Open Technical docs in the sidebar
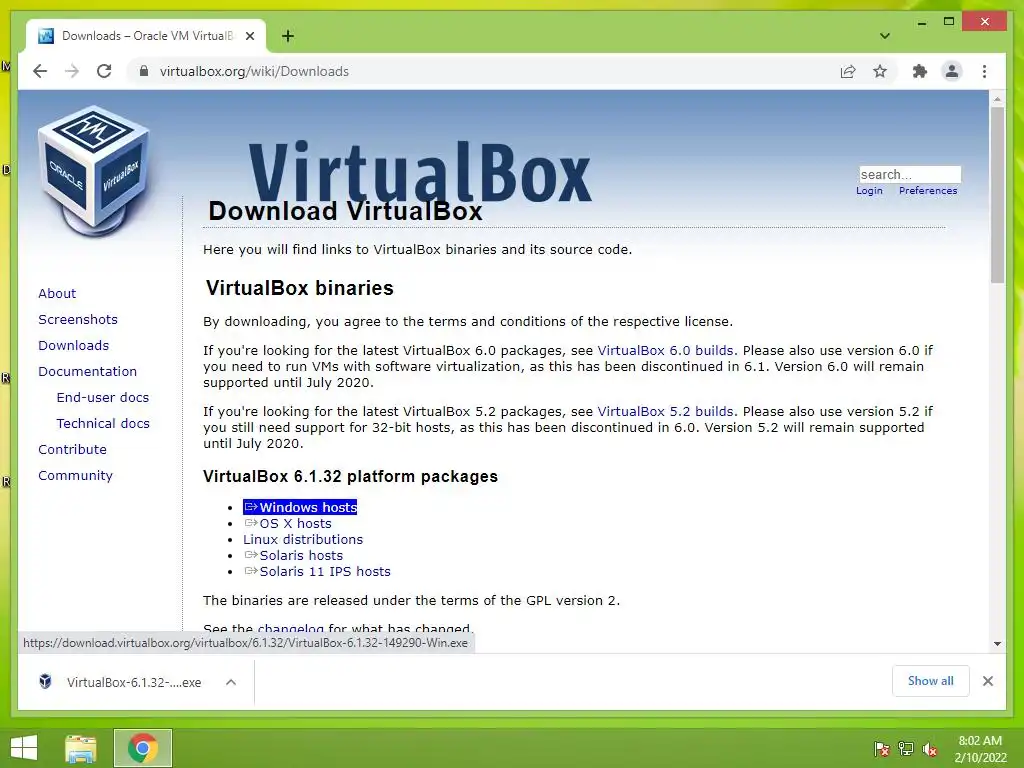 click(x=103, y=424)
